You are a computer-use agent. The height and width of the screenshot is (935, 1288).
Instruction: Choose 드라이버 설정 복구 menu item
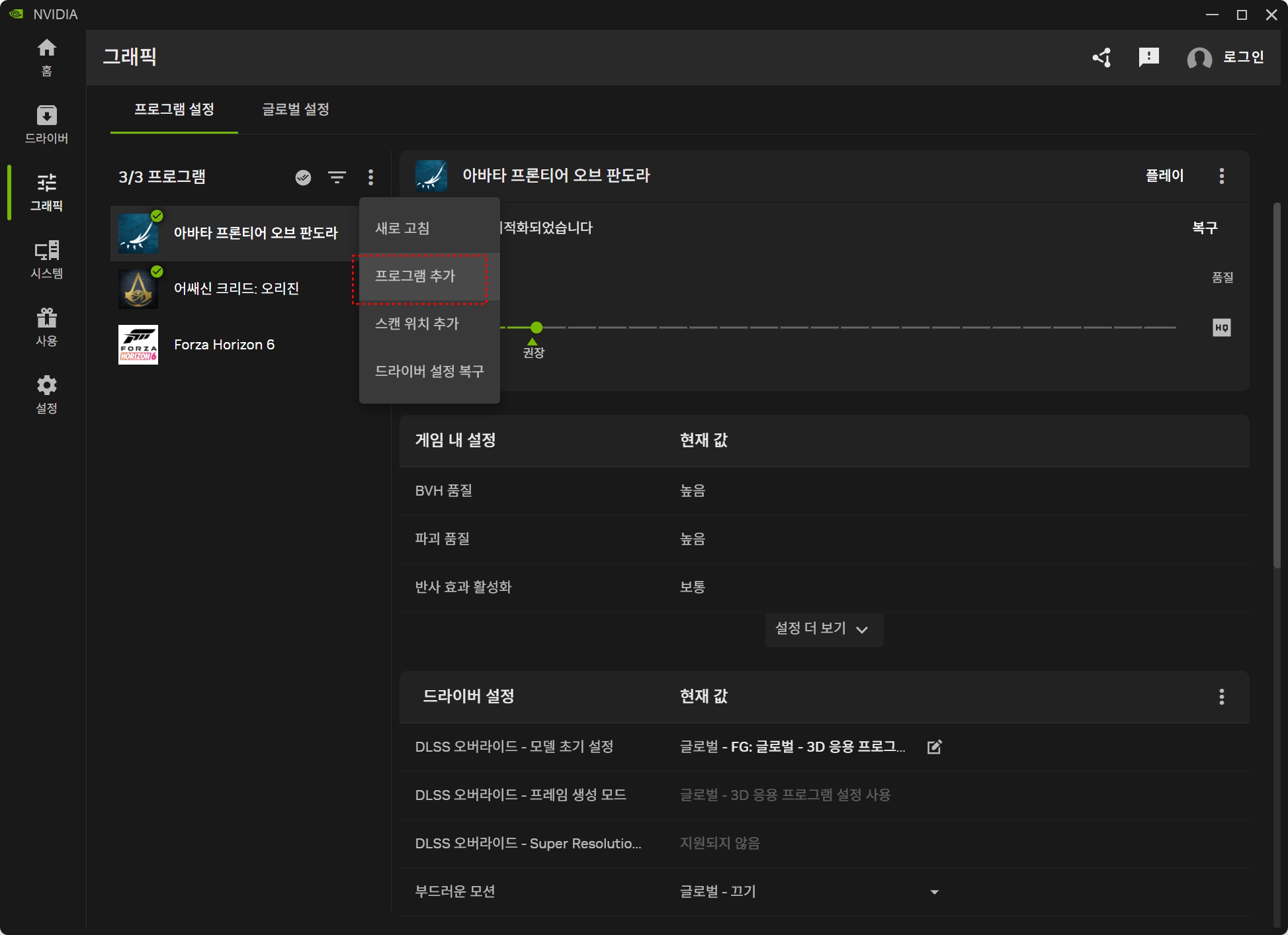pos(429,371)
